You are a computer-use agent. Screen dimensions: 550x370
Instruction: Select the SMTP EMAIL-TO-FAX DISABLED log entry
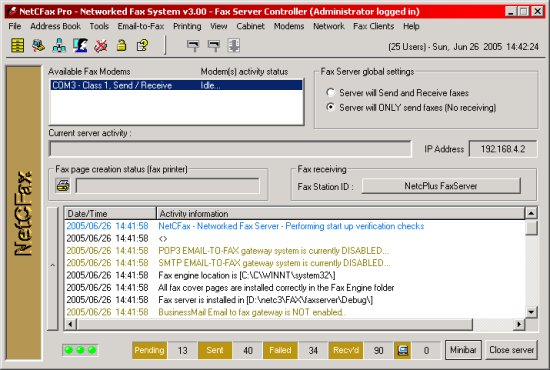pos(295,263)
